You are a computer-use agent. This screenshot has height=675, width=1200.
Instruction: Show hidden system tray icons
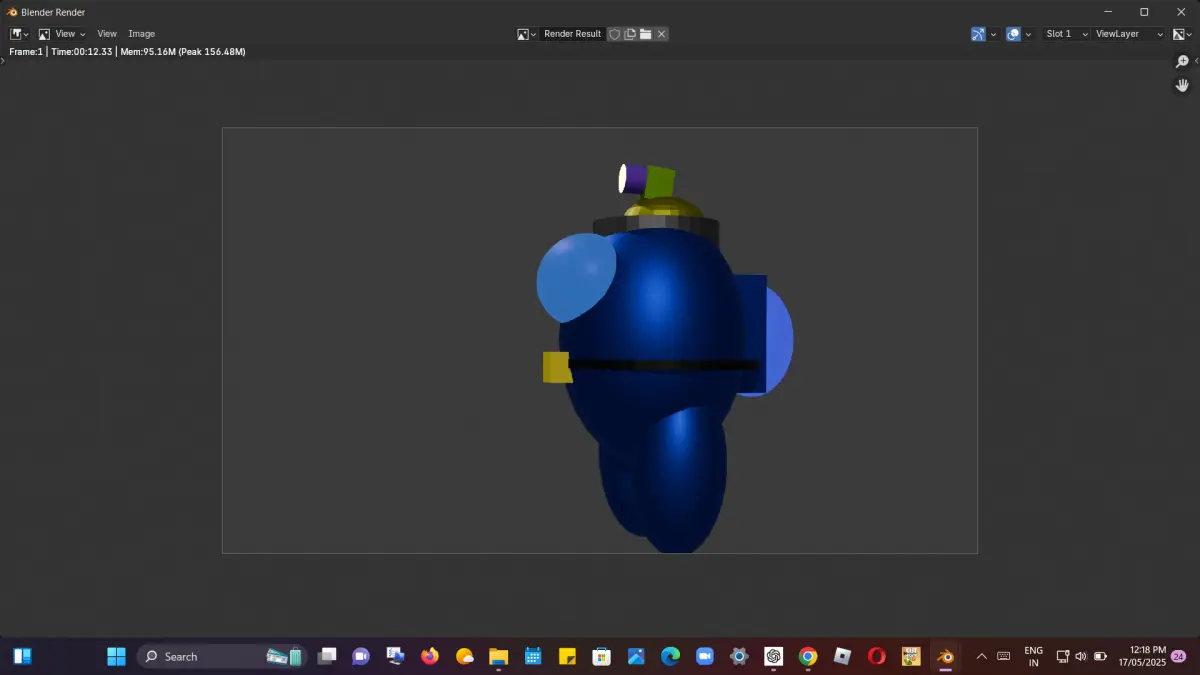[981, 656]
